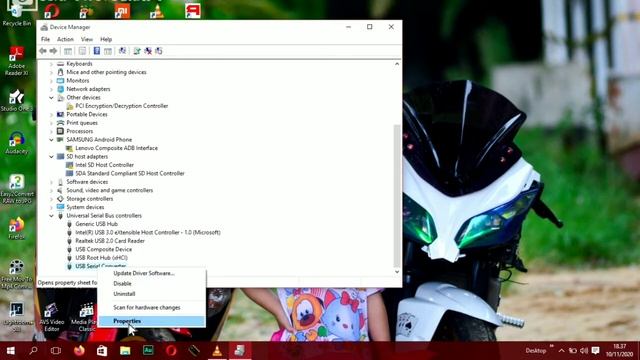Viewport: 640px width, 360px height.
Task: Click the Forward arrow in Device Manager toolbar
Action: [x=53, y=51]
